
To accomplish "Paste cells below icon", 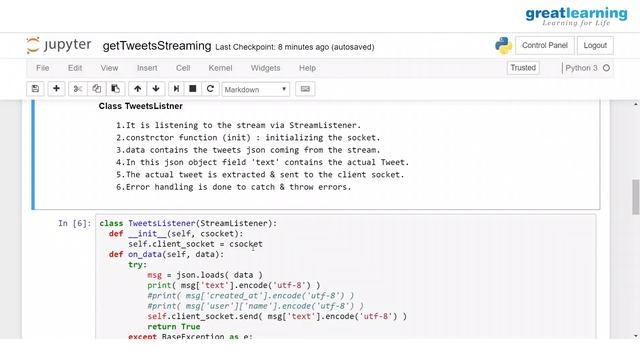I will click(x=116, y=89).
